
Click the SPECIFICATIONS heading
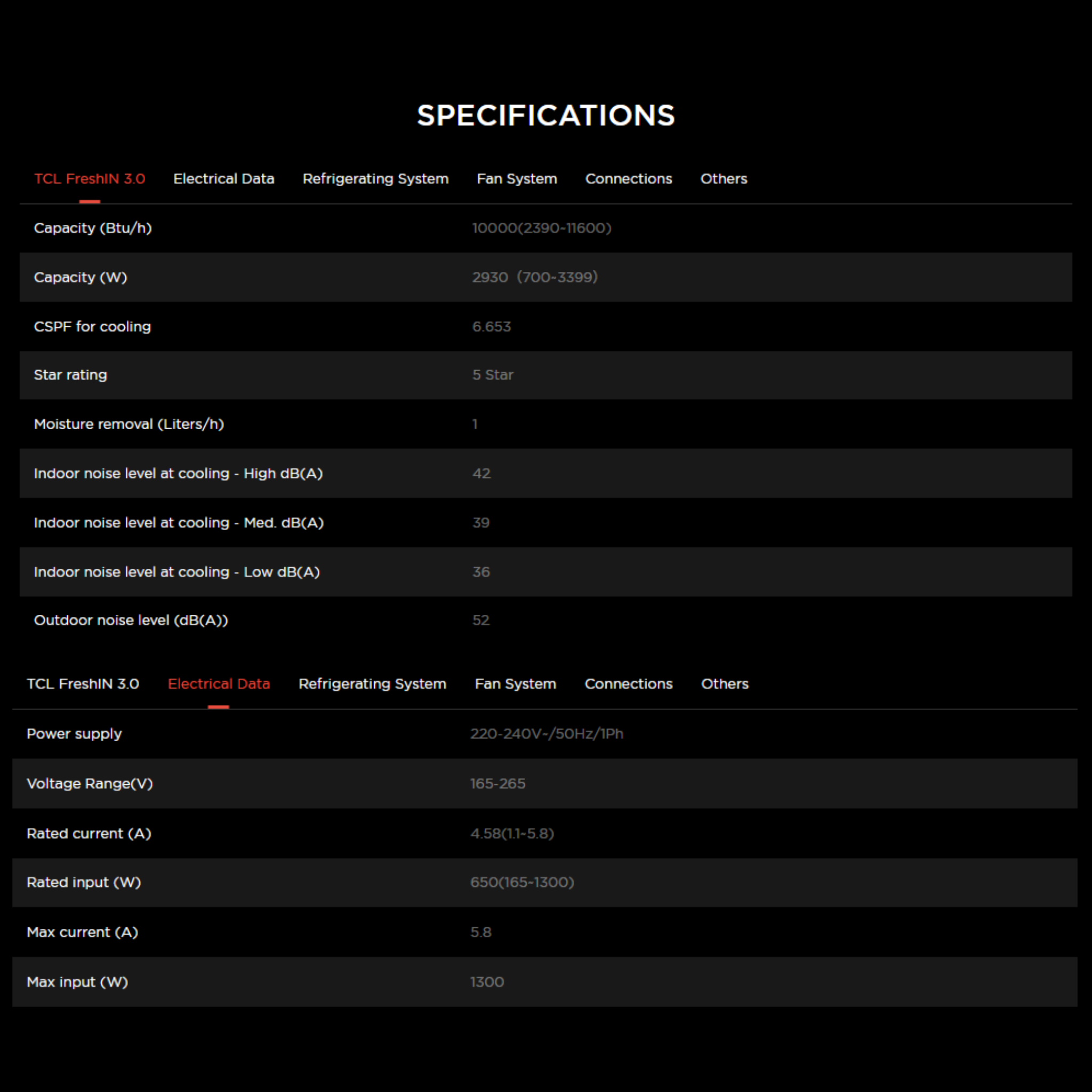[545, 115]
